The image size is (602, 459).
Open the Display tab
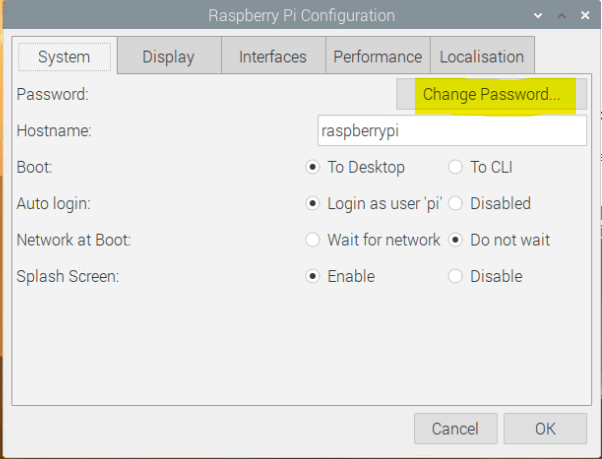[x=168, y=57]
